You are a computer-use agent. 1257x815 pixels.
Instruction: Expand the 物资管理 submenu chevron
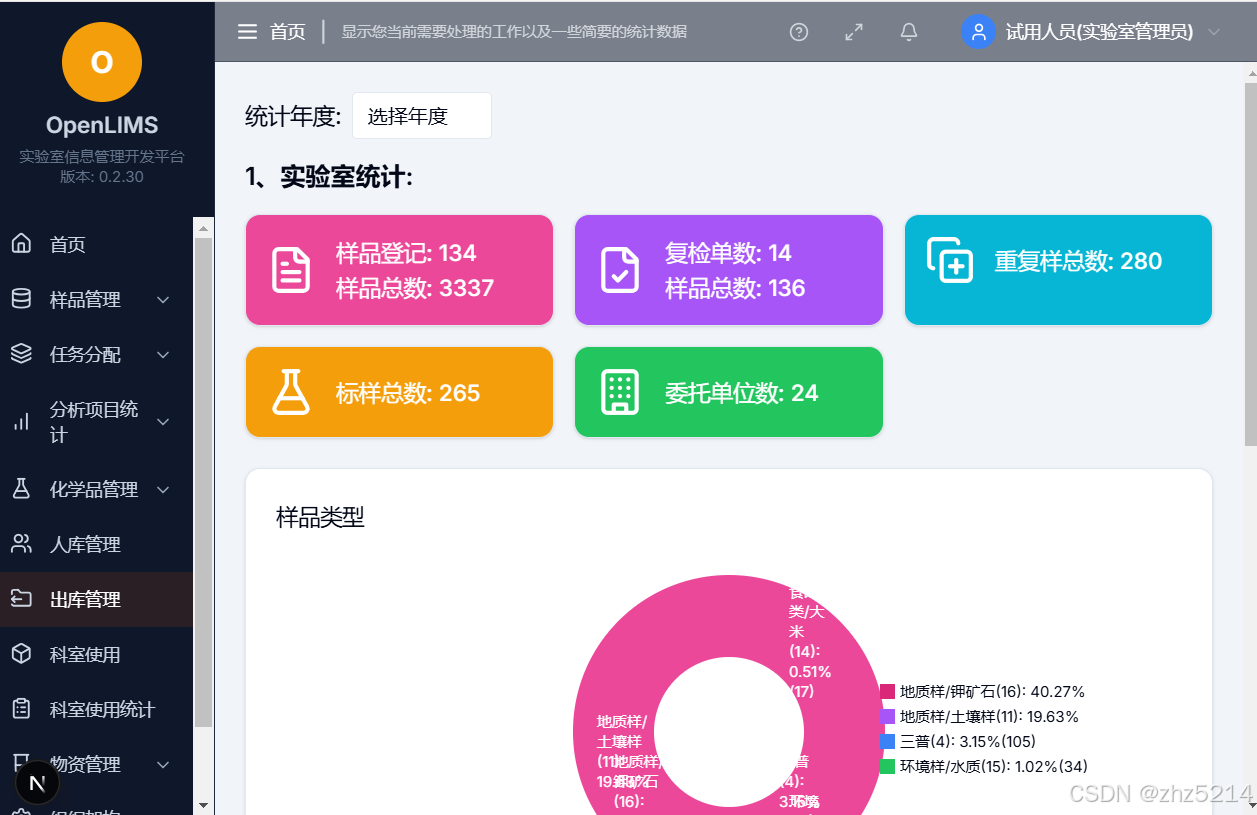[163, 764]
